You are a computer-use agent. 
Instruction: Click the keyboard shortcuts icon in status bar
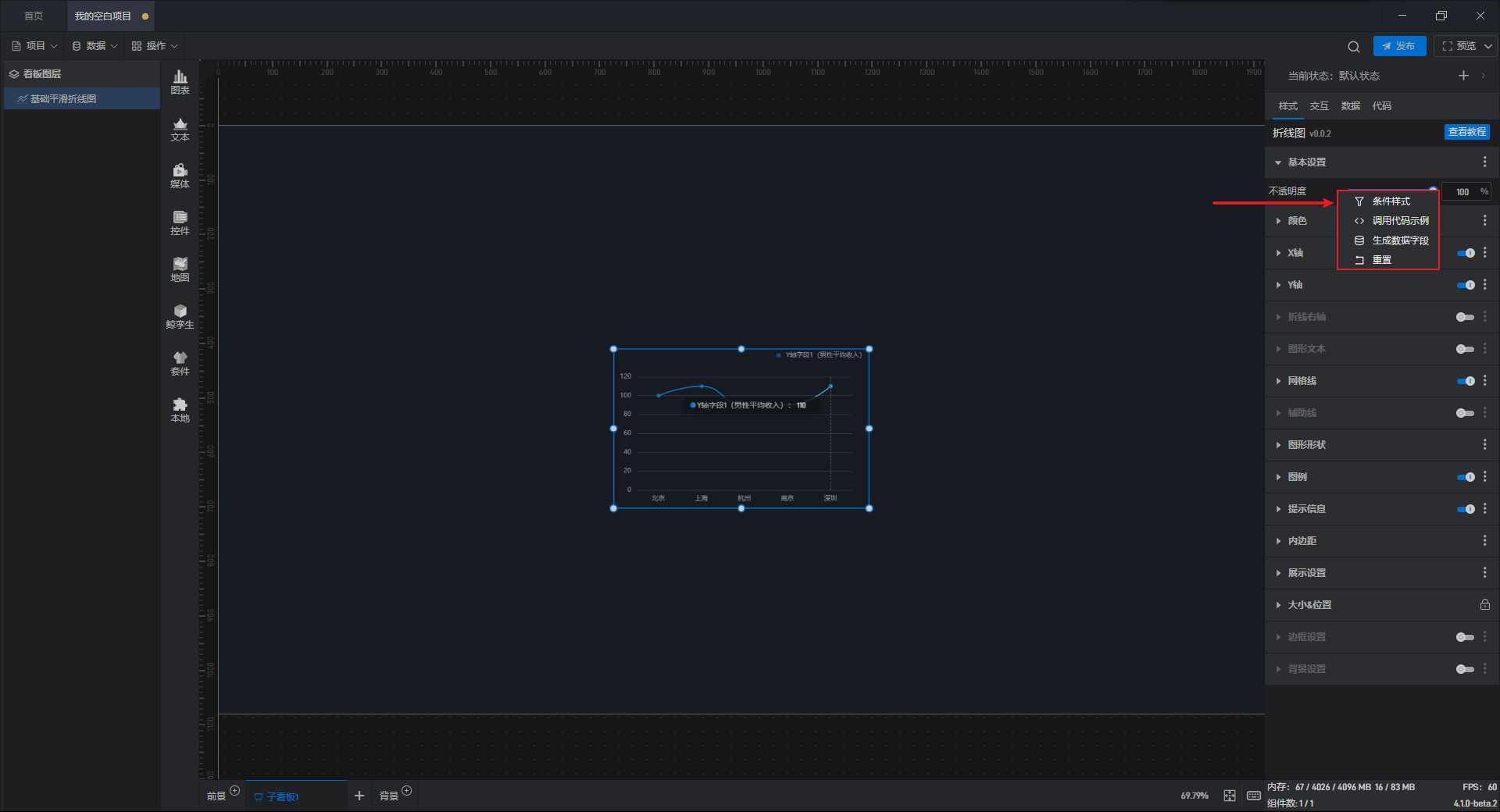point(1254,796)
